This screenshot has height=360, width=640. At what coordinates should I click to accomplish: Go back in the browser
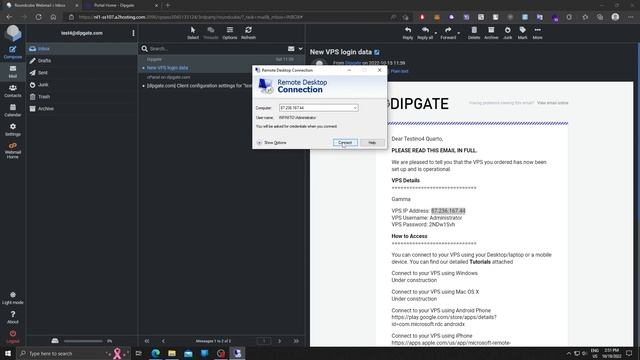coord(9,17)
